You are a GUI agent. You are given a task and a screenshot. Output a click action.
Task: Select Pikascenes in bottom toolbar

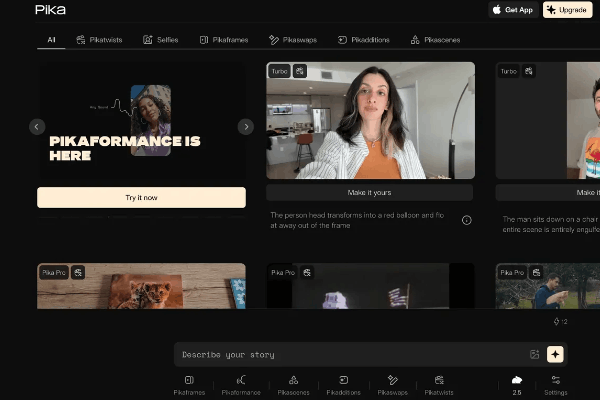coord(293,385)
